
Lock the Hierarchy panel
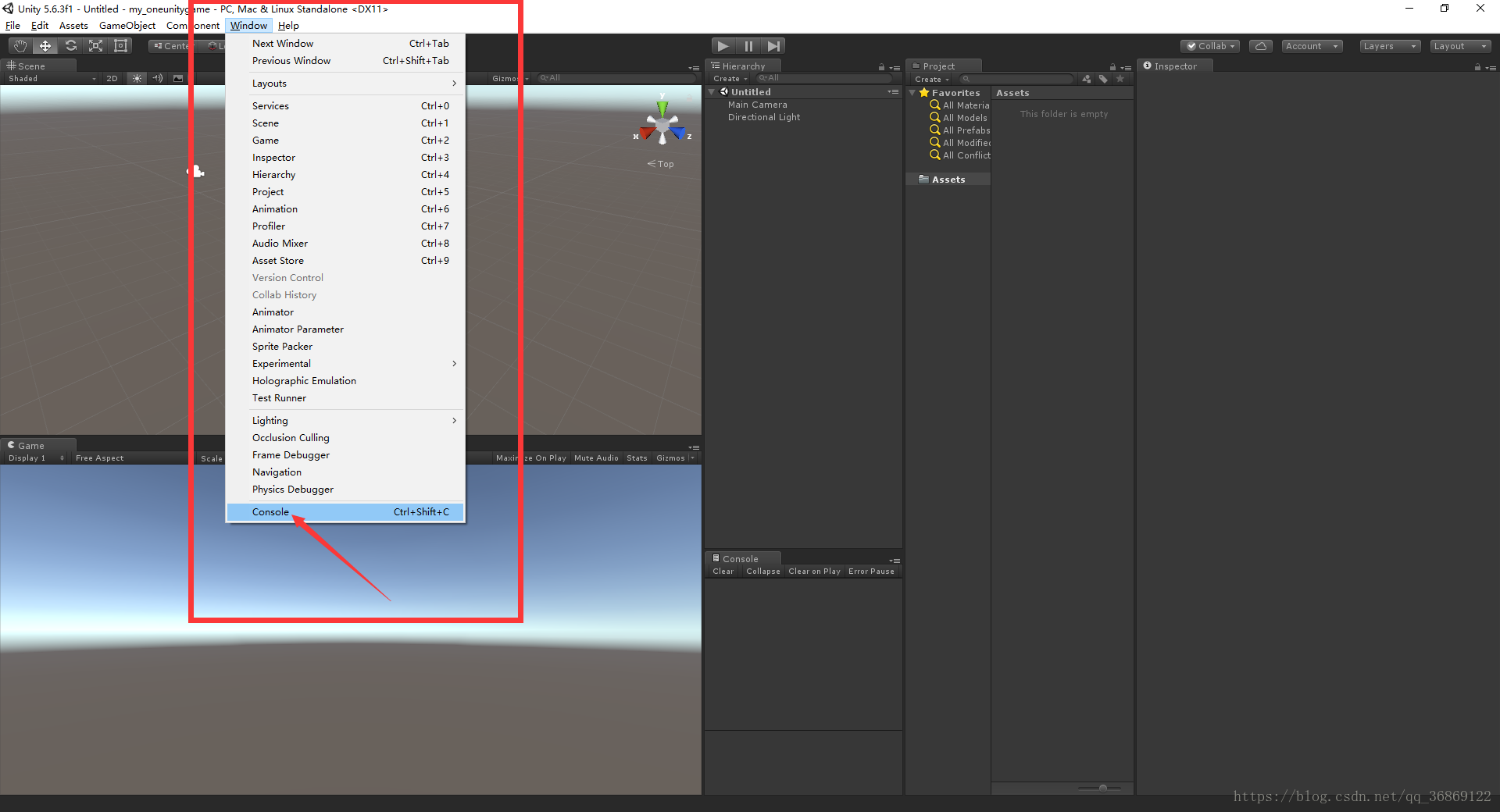point(881,67)
